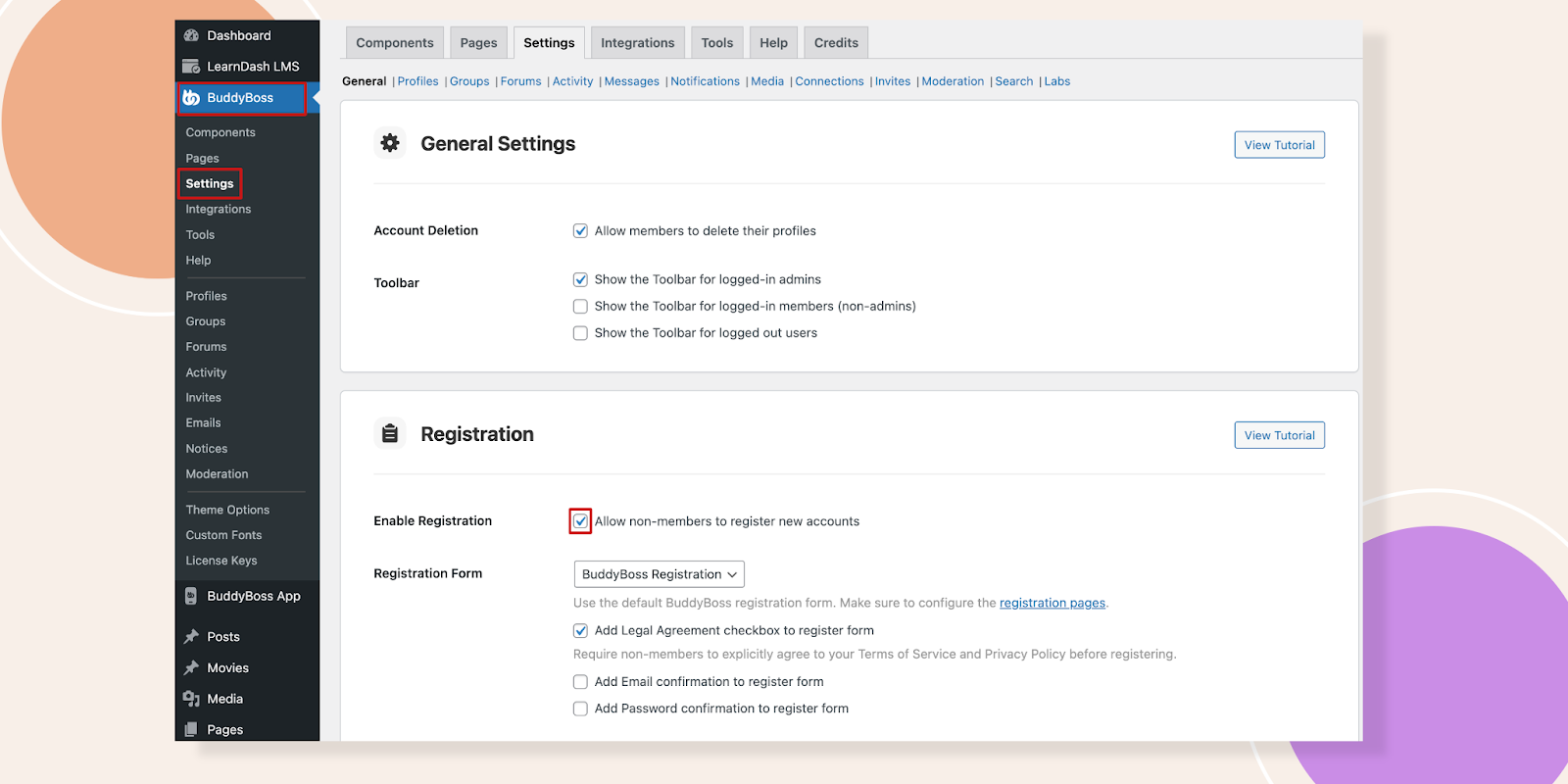The image size is (1568, 784).
Task: Open the Tools tab
Action: 717,43
